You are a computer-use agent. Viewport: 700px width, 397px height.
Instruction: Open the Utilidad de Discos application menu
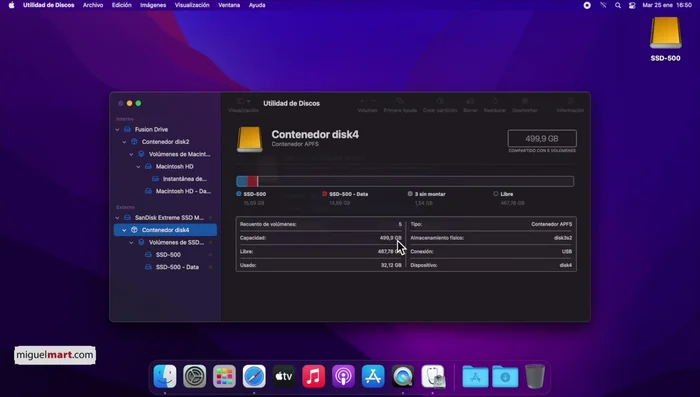coord(49,5)
